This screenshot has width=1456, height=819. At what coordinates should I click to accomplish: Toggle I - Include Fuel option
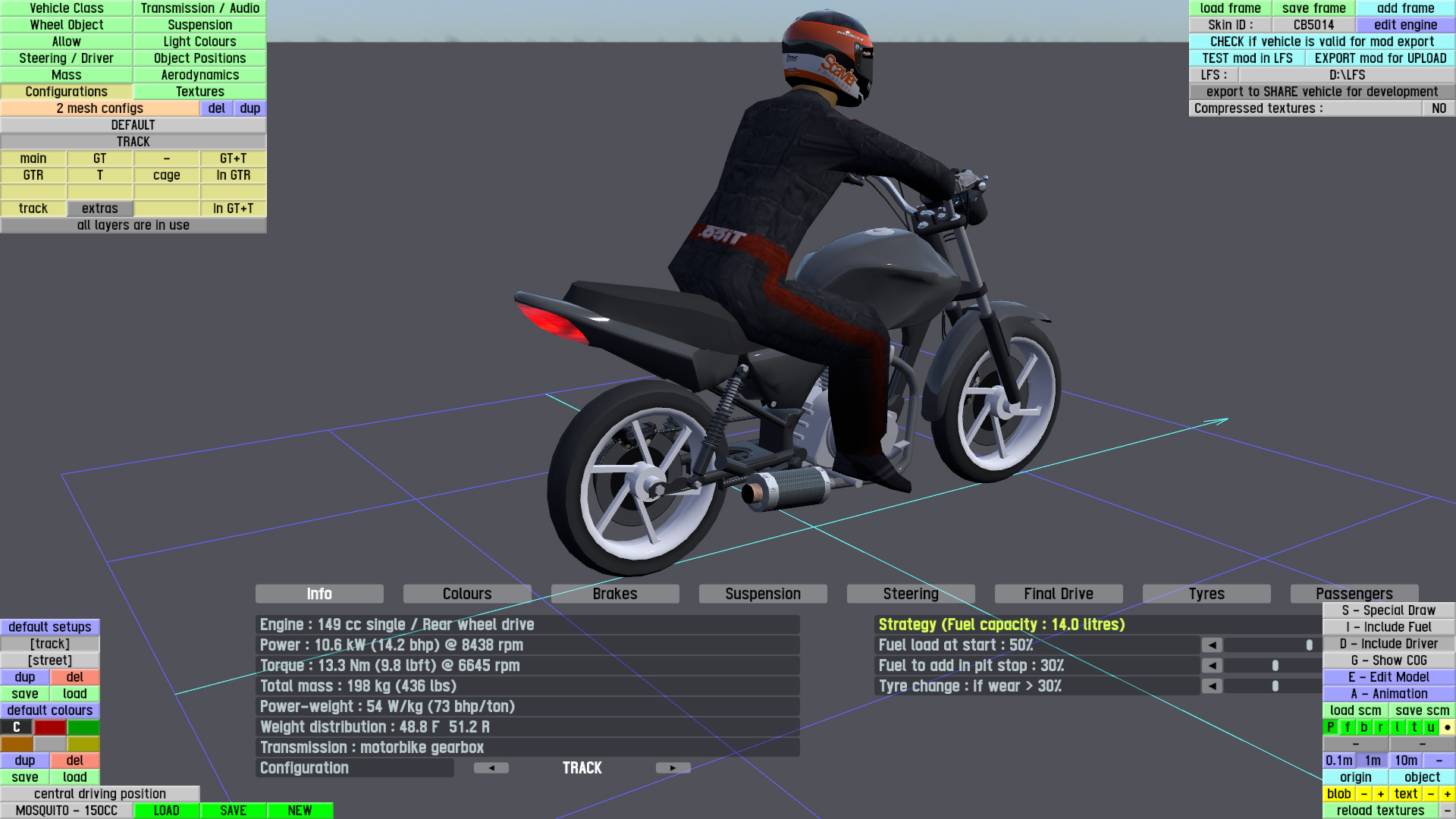(x=1389, y=627)
